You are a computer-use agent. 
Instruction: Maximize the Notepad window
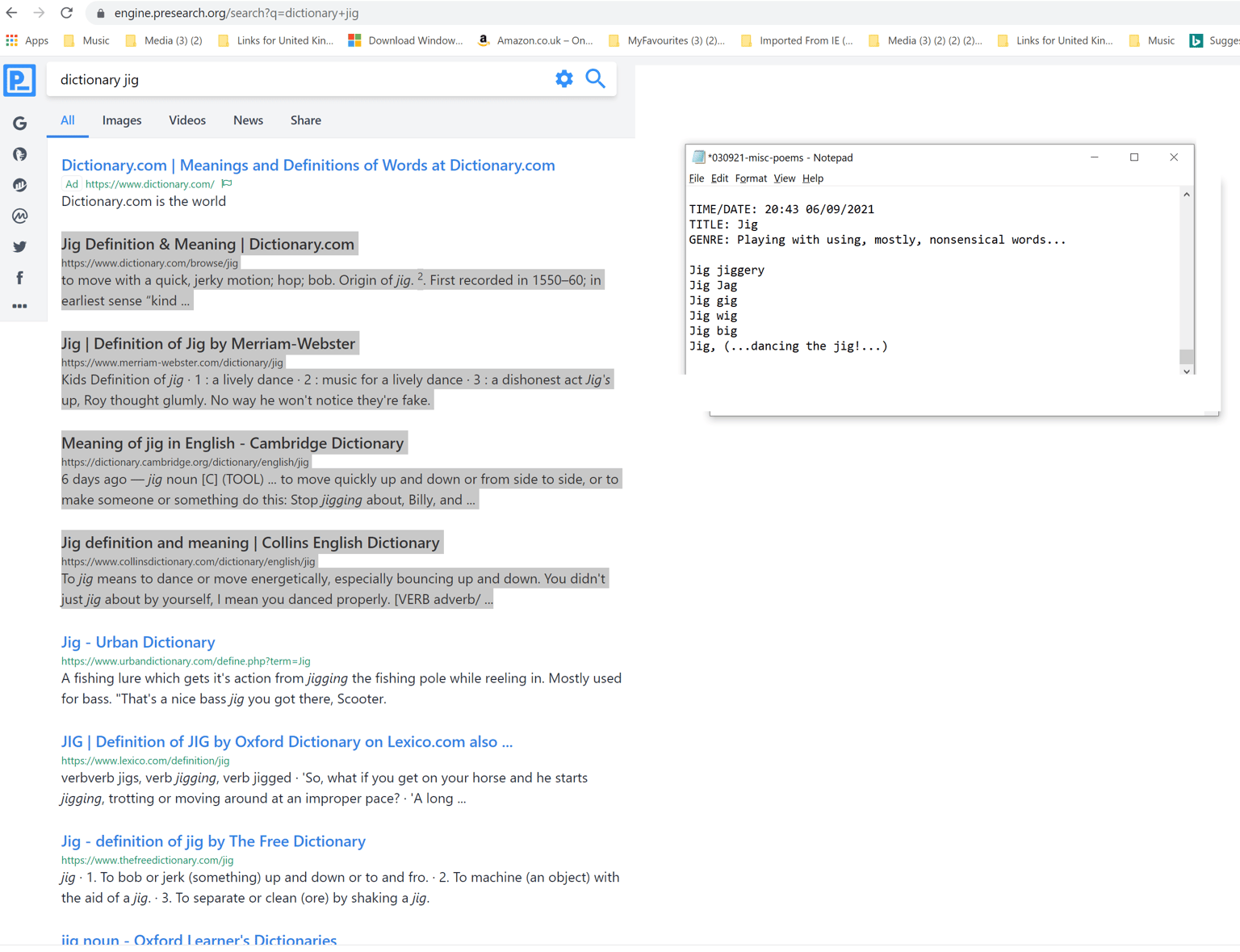[x=1134, y=157]
